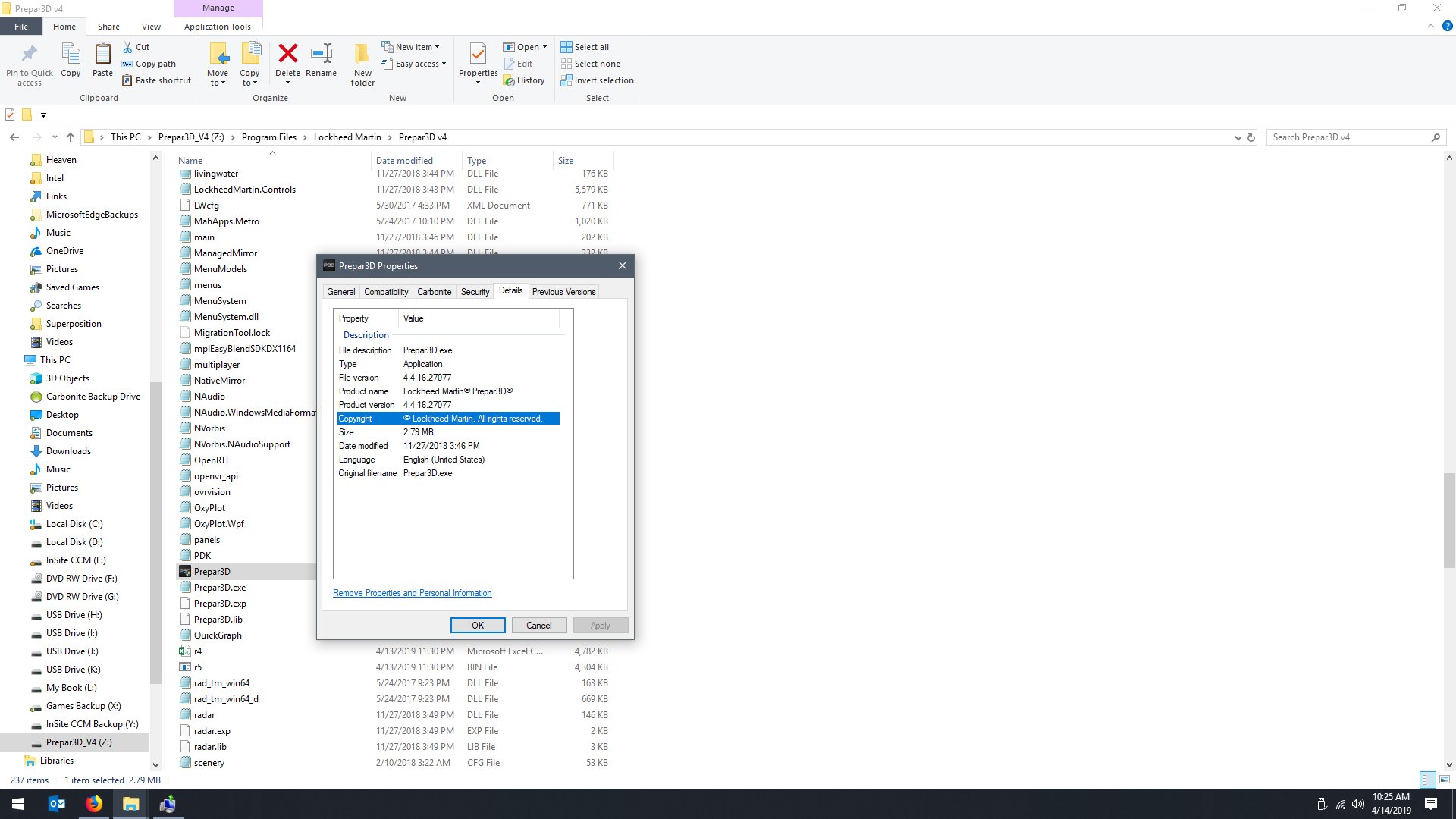Click Invert selection in ribbon
Screen dimensions: 1456x819
pos(597,80)
